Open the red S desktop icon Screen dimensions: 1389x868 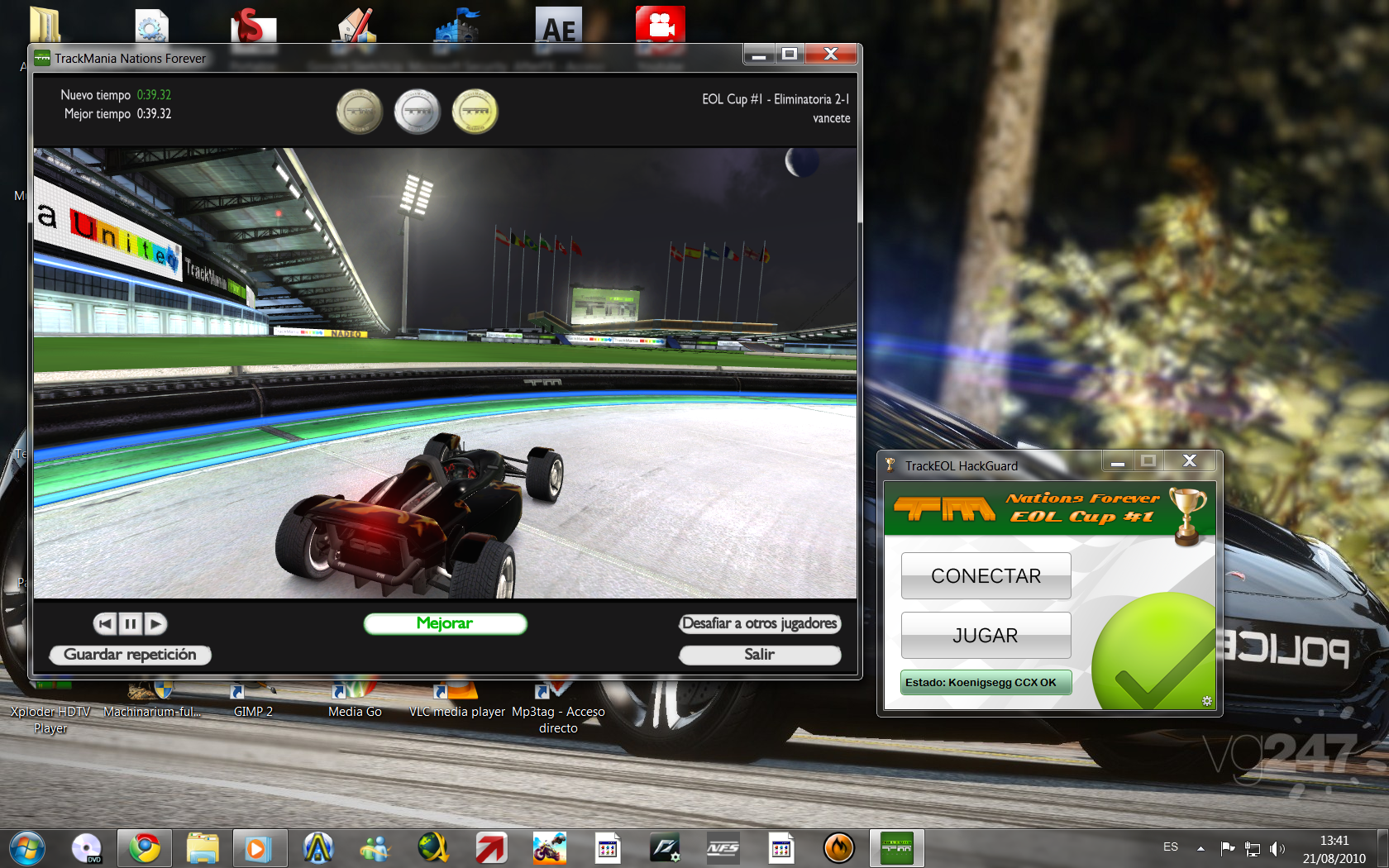tap(252, 25)
